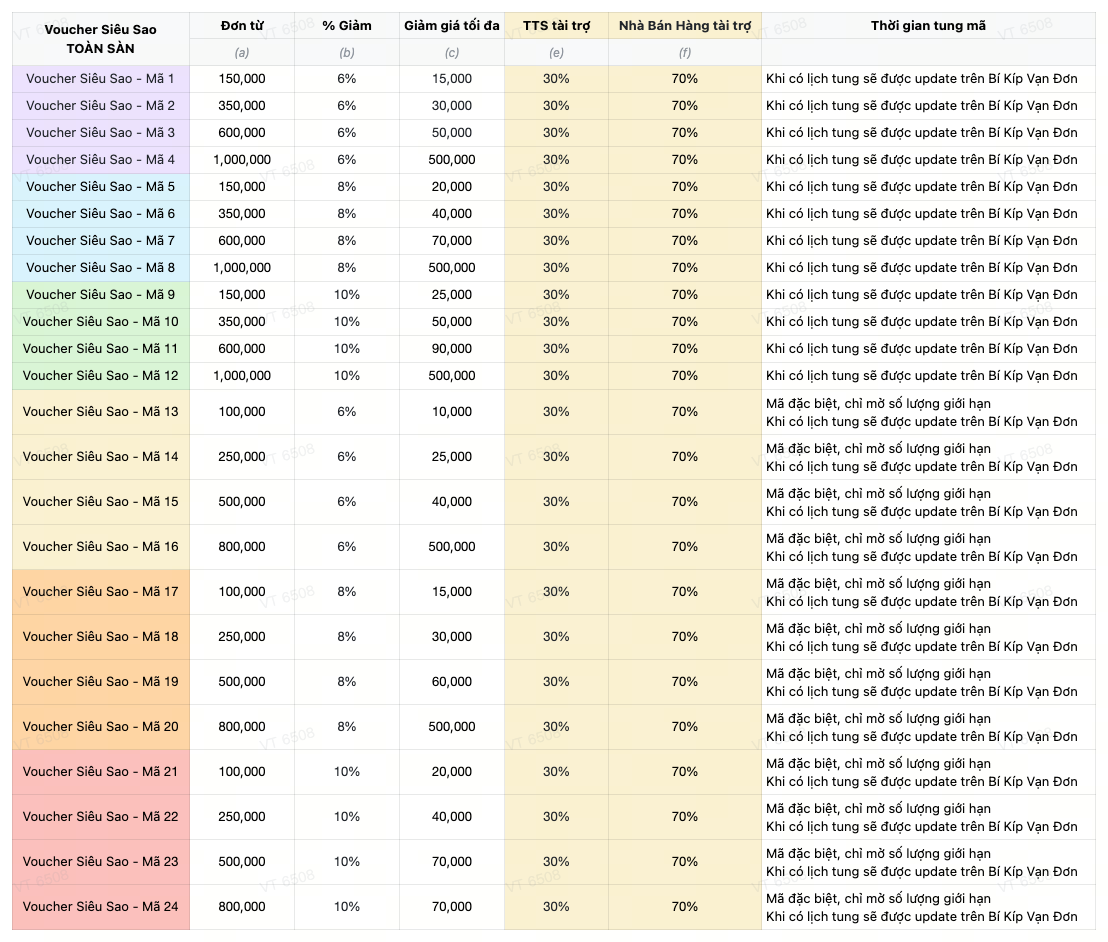Image resolution: width=1108 pixels, height=942 pixels.
Task: Select the "TTS tài trợ" header cell
Action: (x=556, y=26)
